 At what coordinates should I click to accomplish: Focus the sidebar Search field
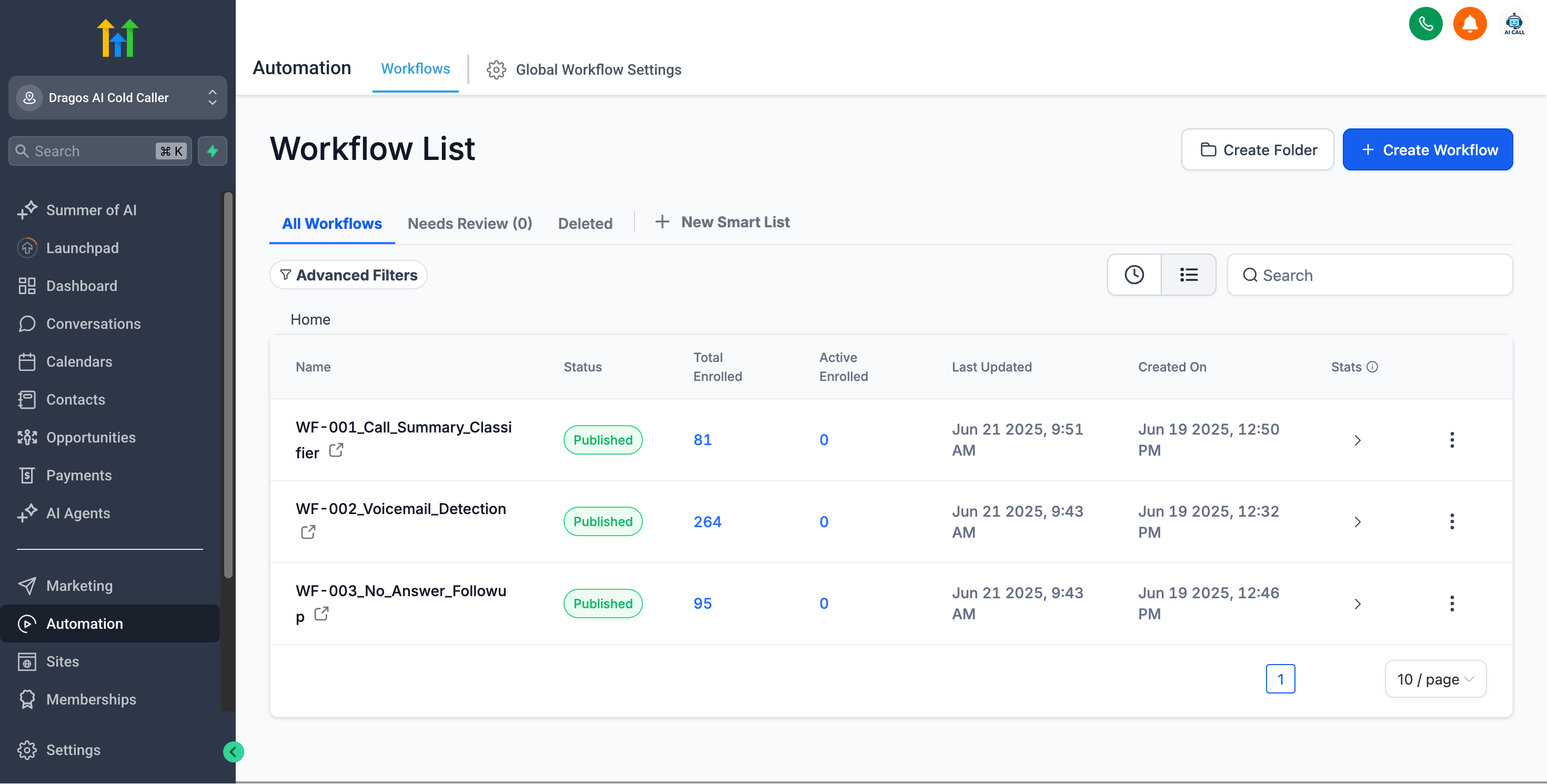point(101,152)
